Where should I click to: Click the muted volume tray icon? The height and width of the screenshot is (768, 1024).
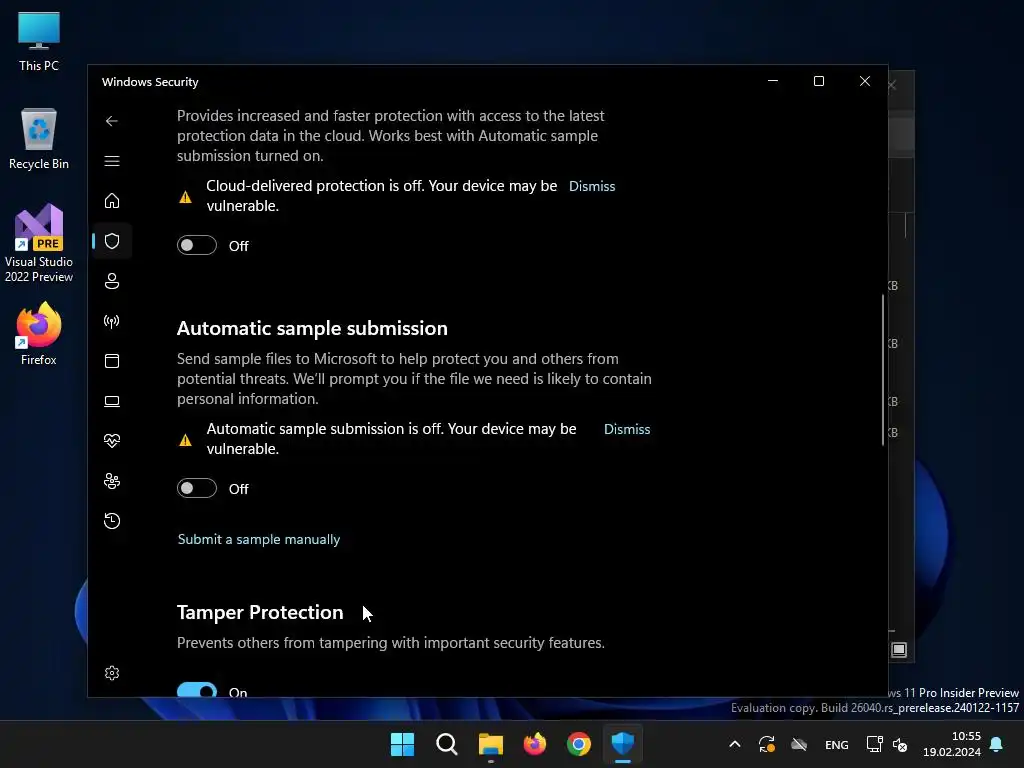(x=900, y=744)
